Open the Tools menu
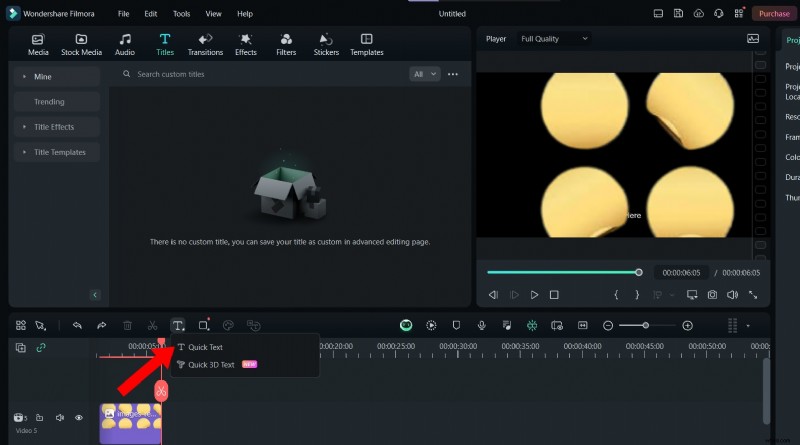The image size is (800, 445). click(x=181, y=14)
